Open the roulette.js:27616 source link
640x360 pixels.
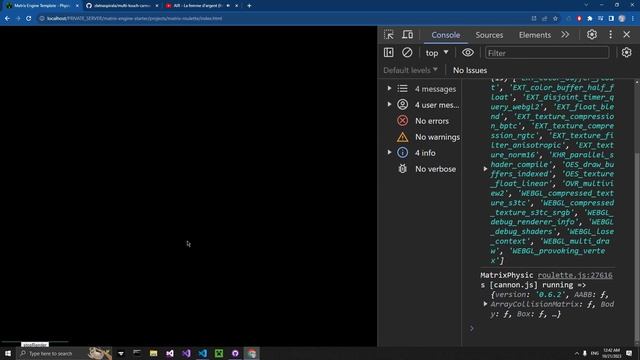(x=575, y=276)
